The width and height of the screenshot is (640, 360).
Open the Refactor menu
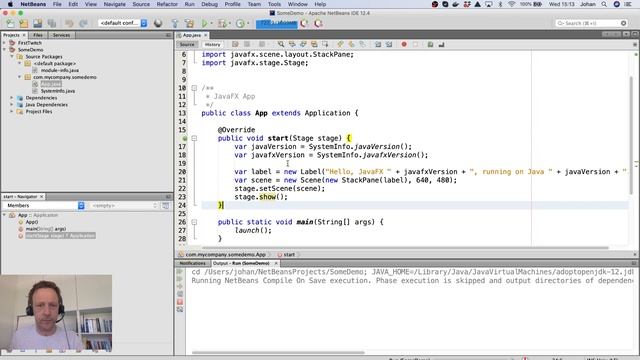pos(167,4)
